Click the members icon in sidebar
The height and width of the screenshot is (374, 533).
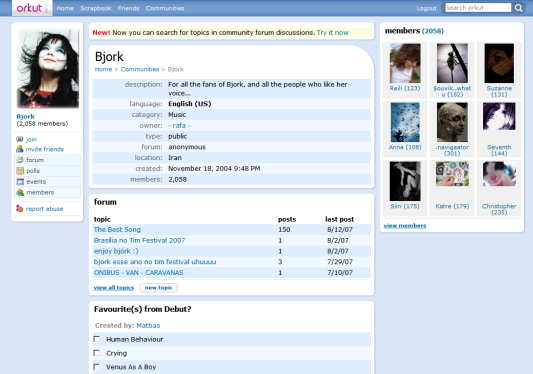tap(20, 192)
